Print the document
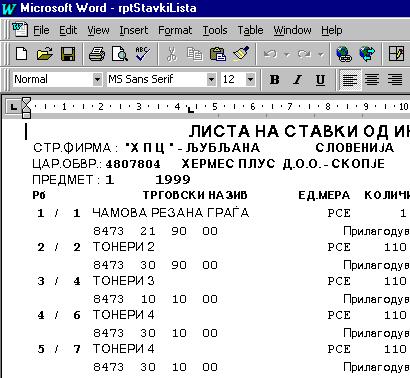 (97, 54)
